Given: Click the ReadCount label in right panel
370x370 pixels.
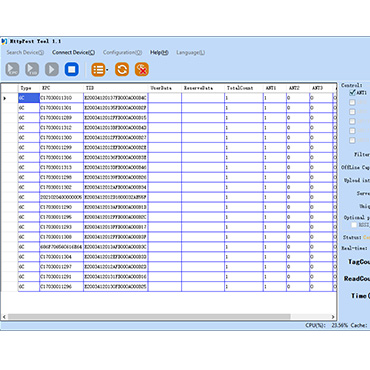Looking at the screenshot, I should click(357, 279).
